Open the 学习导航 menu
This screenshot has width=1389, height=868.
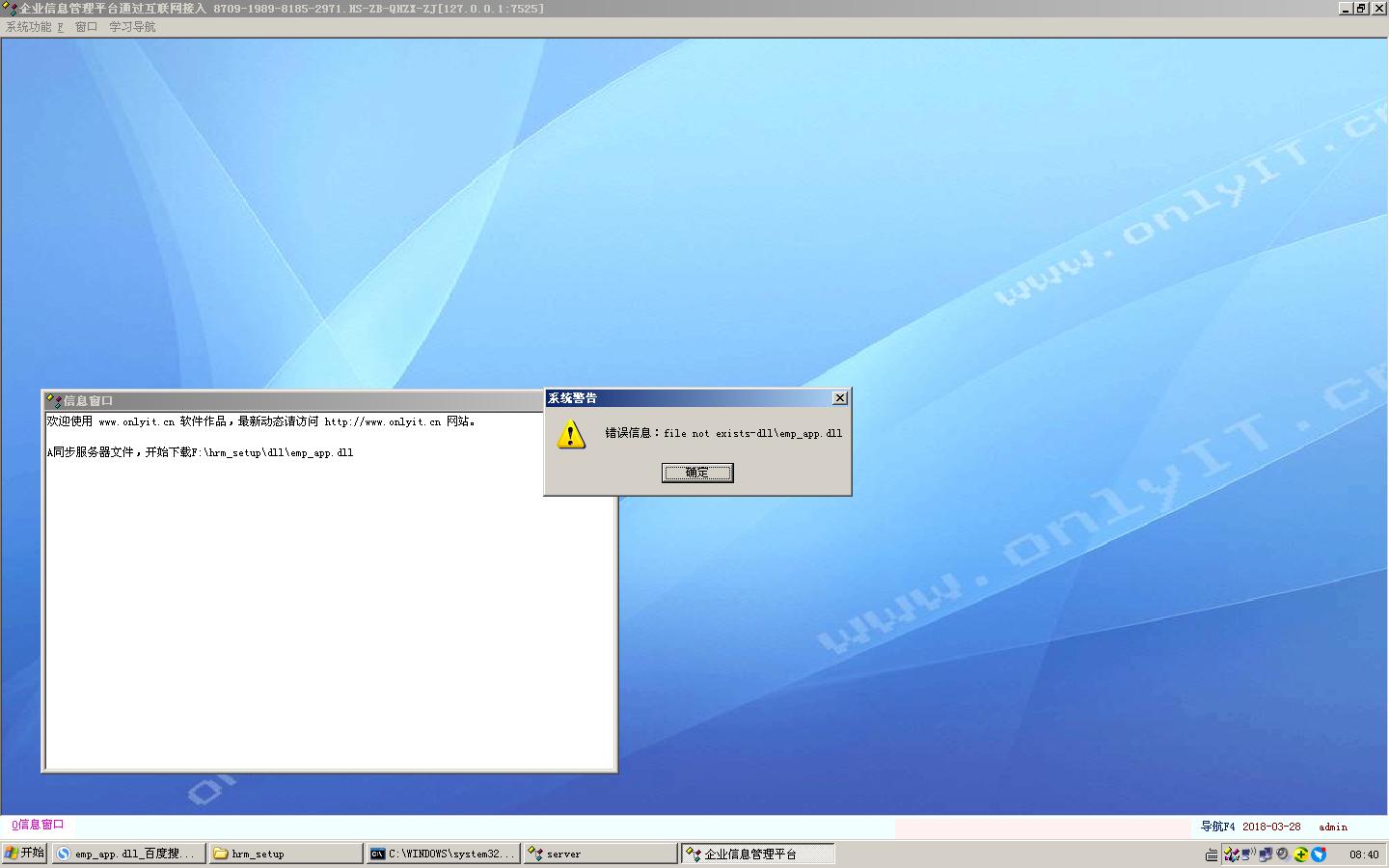tap(132, 27)
